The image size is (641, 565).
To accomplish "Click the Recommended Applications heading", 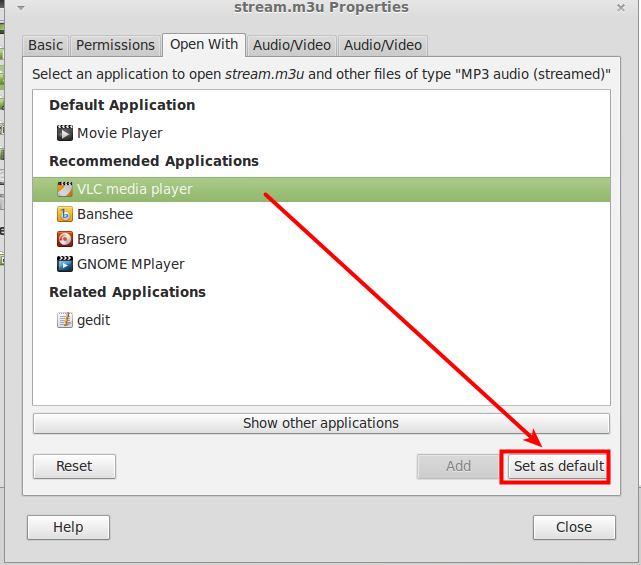I will pos(154,161).
